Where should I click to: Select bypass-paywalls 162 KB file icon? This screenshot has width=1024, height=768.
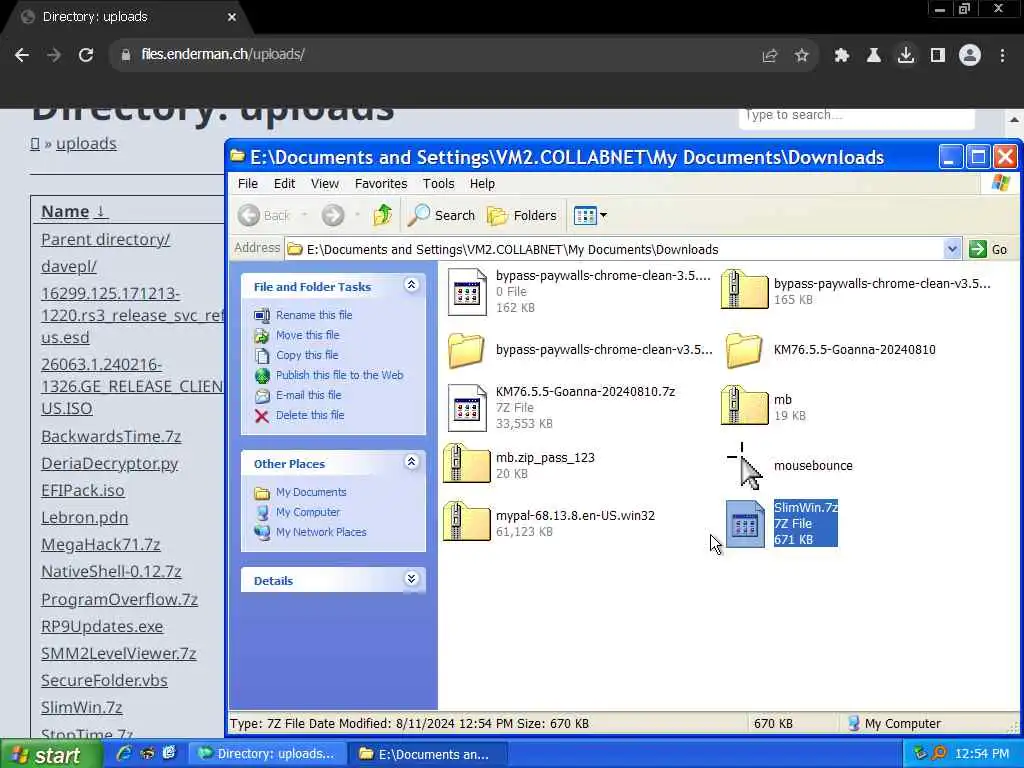(467, 292)
